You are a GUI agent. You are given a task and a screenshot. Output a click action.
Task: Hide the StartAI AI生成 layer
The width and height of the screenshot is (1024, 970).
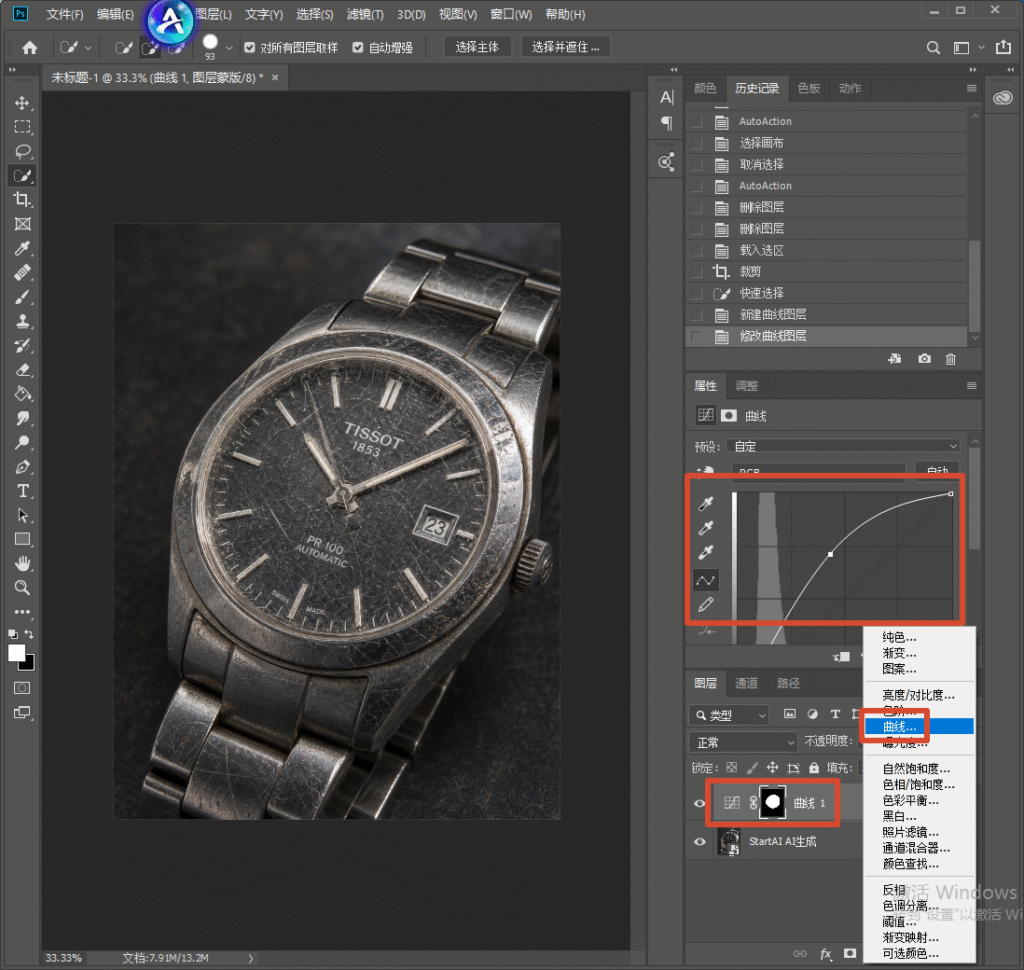tap(699, 841)
